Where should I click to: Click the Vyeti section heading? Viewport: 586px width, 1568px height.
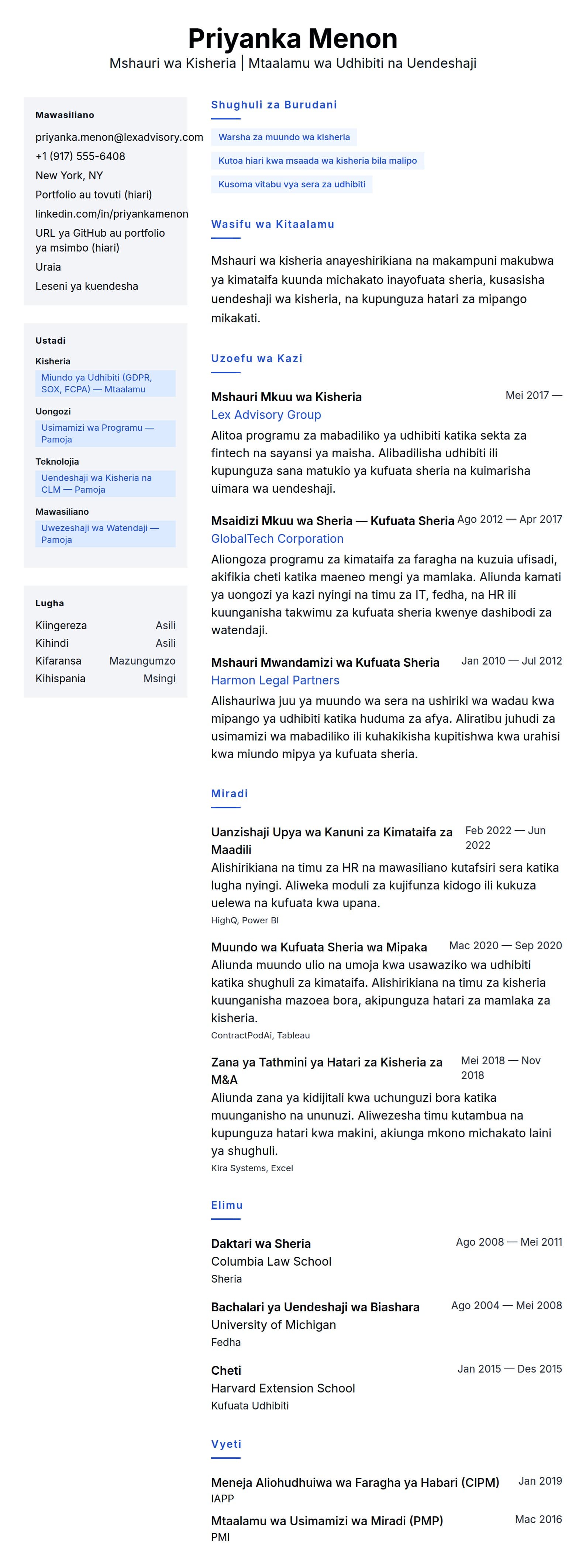(x=226, y=1444)
